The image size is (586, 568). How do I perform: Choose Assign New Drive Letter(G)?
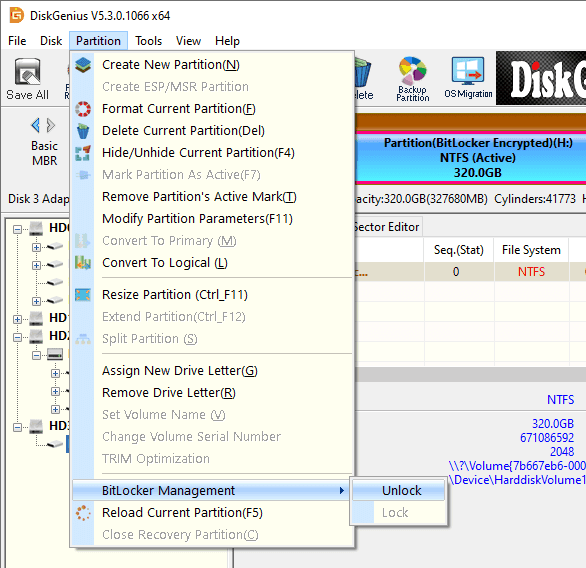(212, 371)
